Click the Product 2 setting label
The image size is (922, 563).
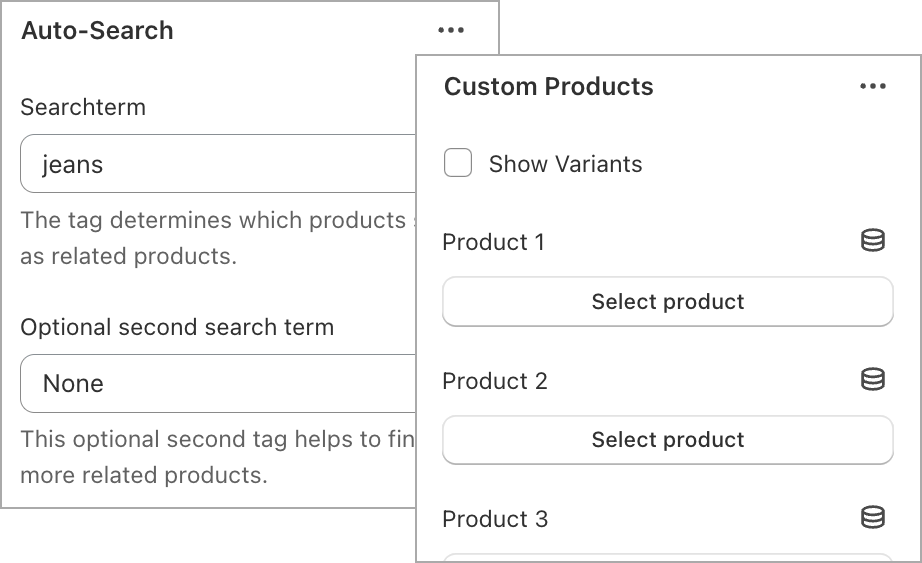(495, 381)
